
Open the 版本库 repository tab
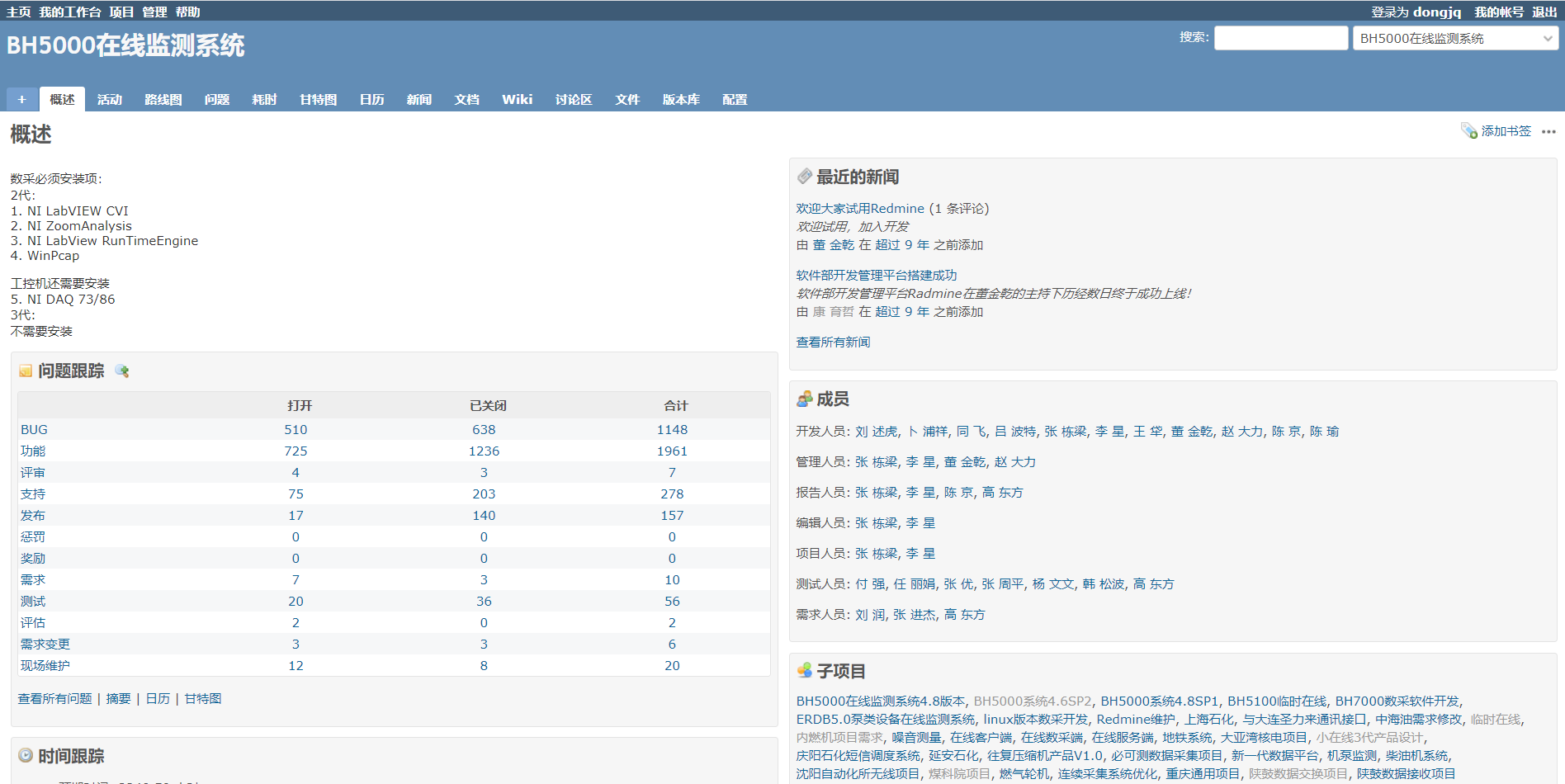tap(681, 100)
